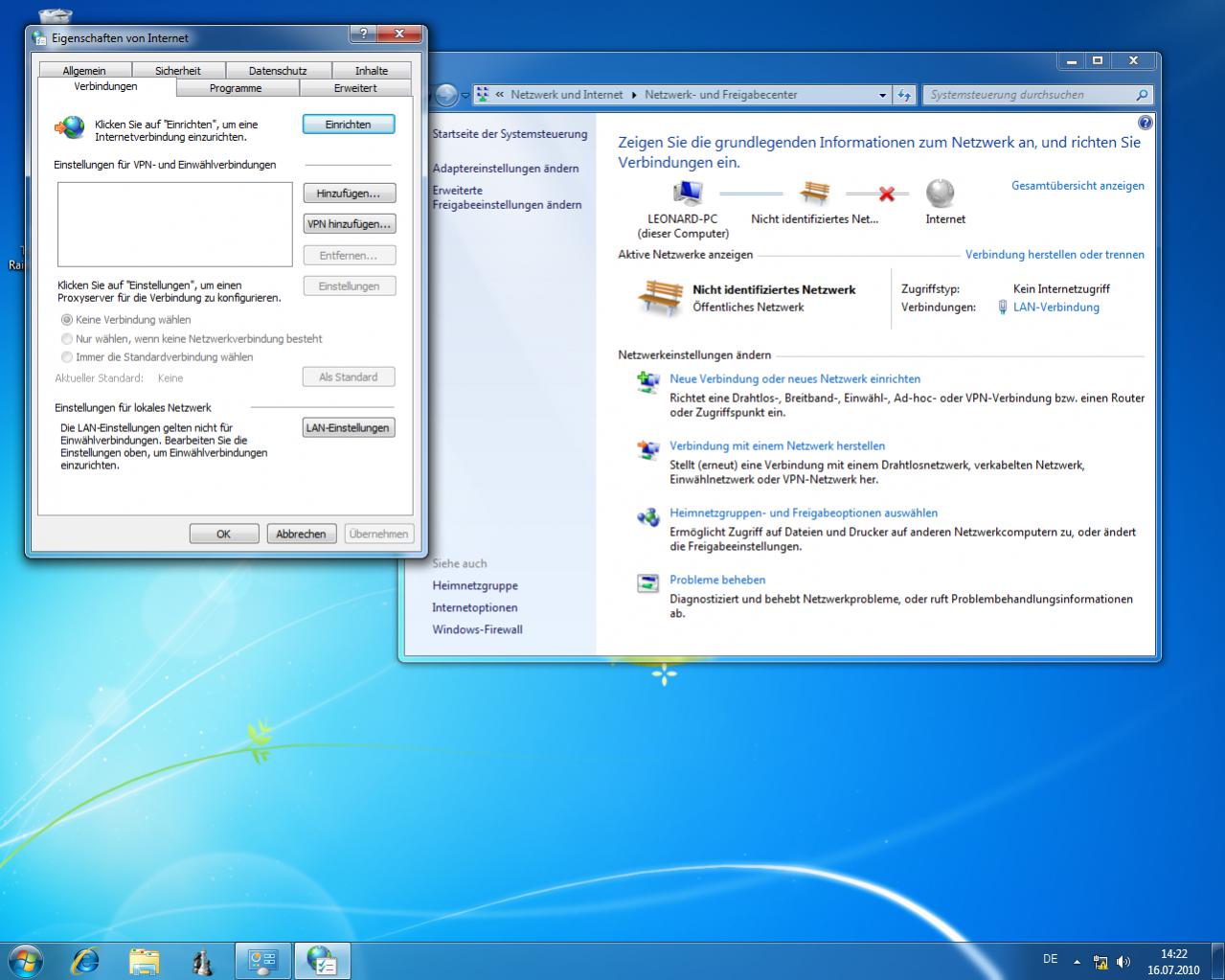Click the new connection setup icon
This screenshot has width=1225, height=980.
coord(648,382)
